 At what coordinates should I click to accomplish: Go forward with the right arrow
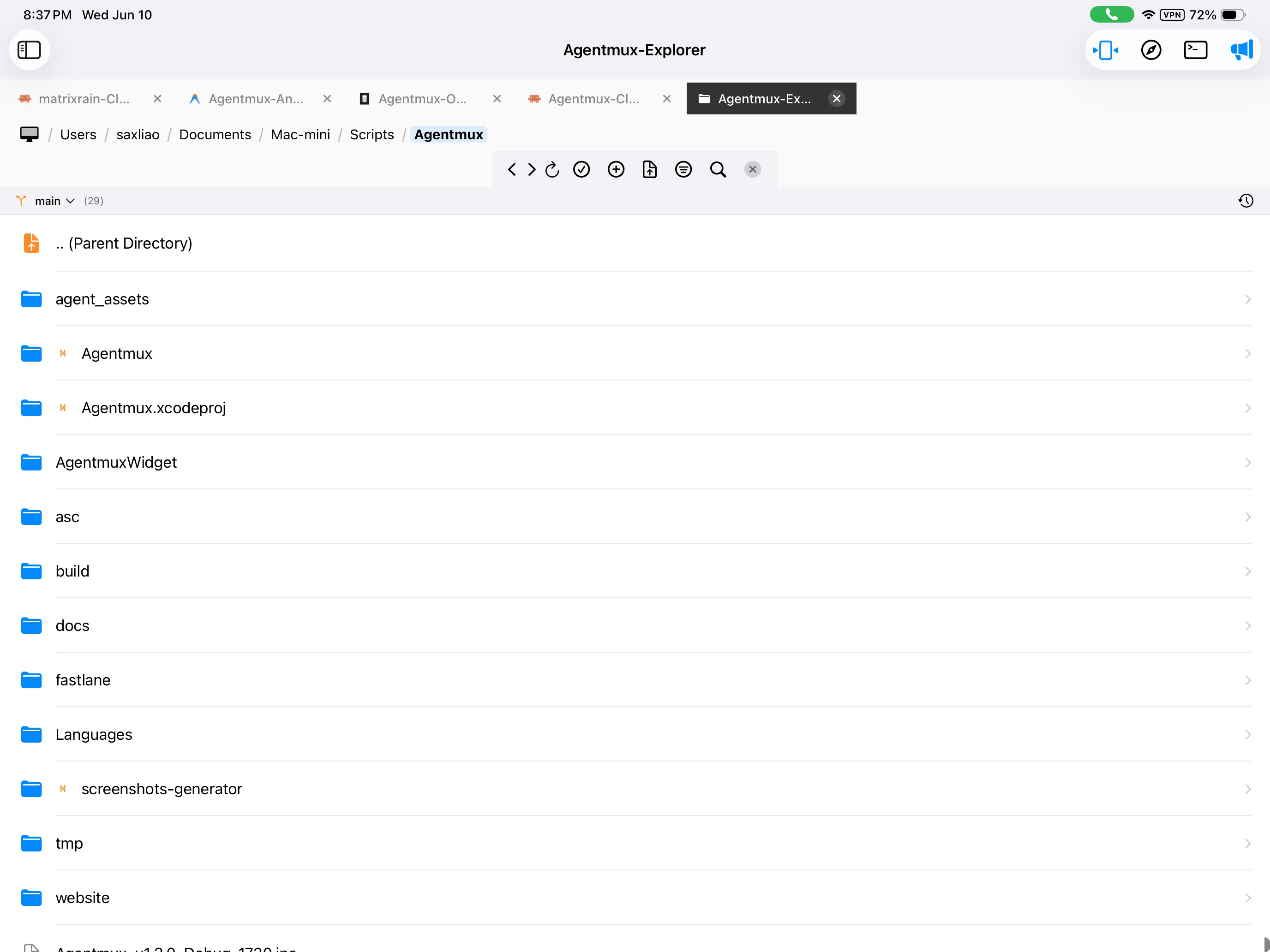pyautogui.click(x=532, y=169)
